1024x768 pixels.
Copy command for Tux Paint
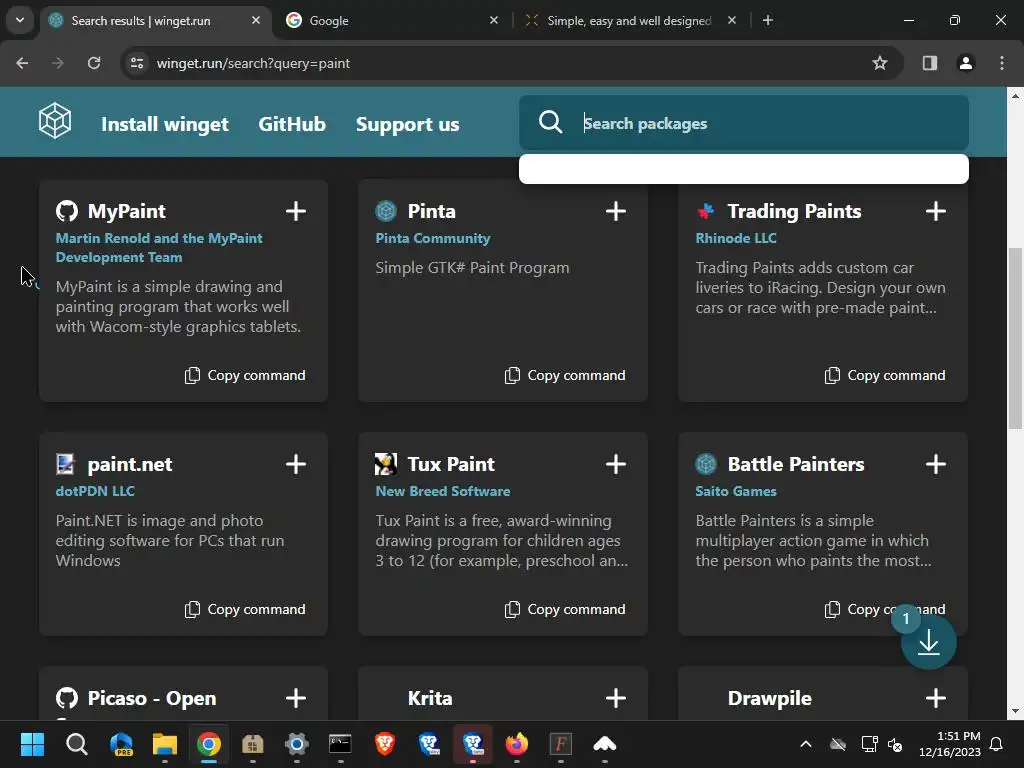(x=566, y=609)
